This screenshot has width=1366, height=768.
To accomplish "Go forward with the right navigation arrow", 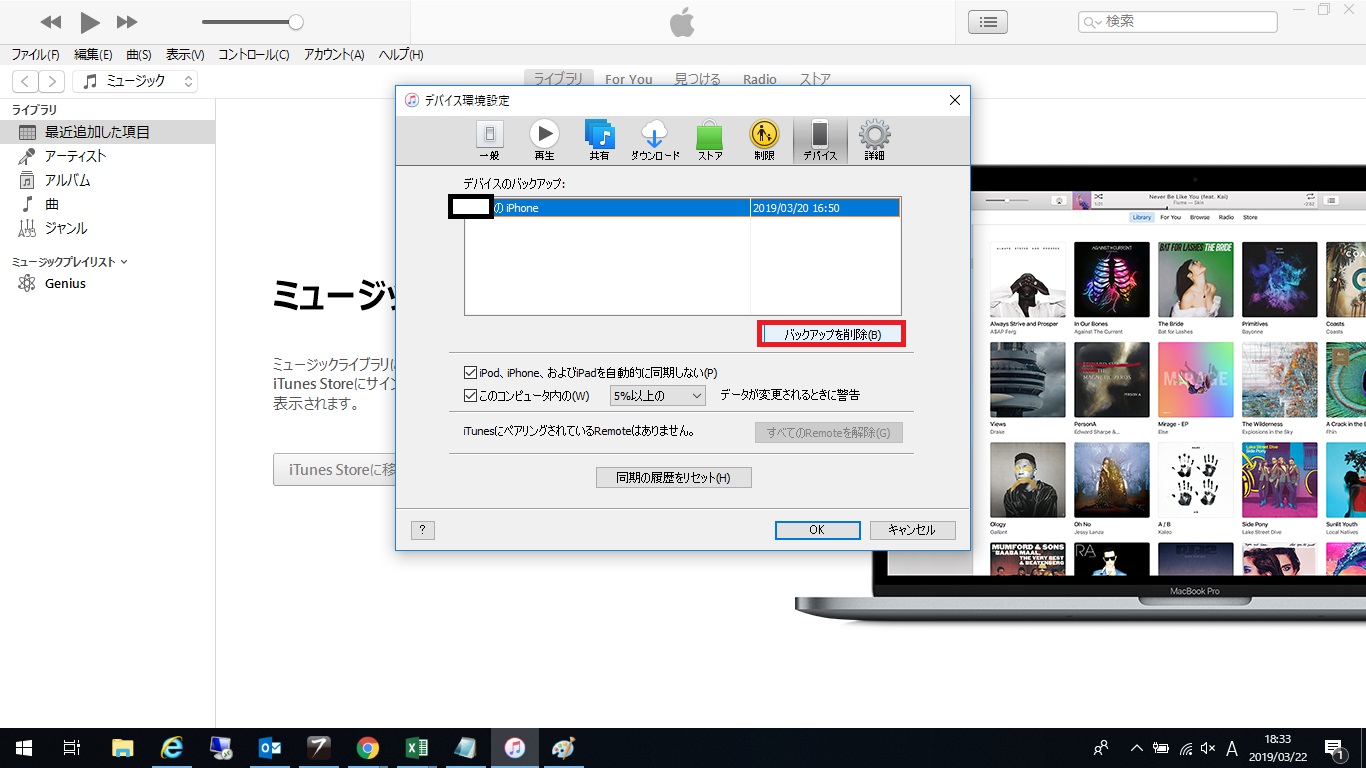I will click(52, 81).
